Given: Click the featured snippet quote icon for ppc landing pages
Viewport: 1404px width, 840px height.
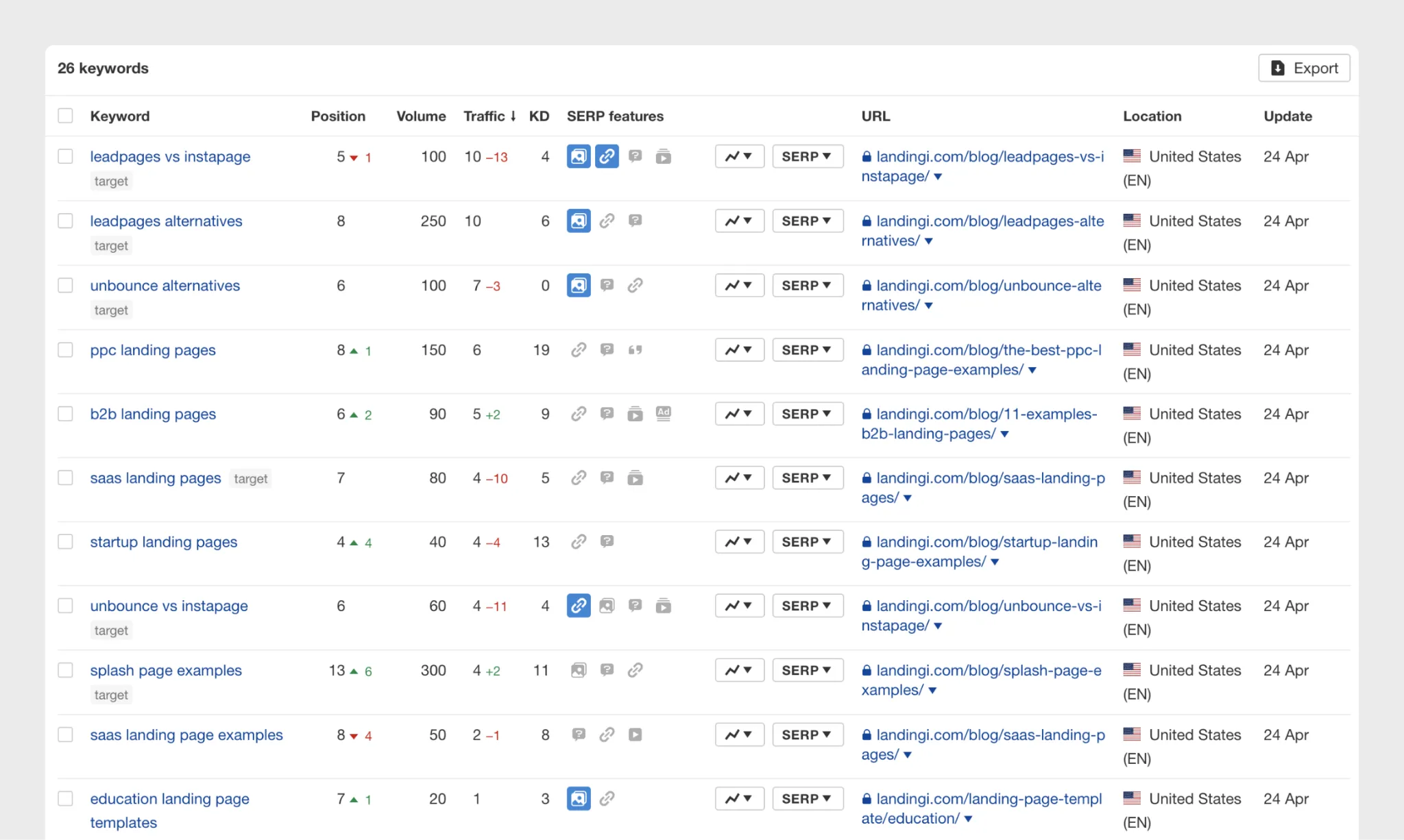Looking at the screenshot, I should (x=635, y=349).
